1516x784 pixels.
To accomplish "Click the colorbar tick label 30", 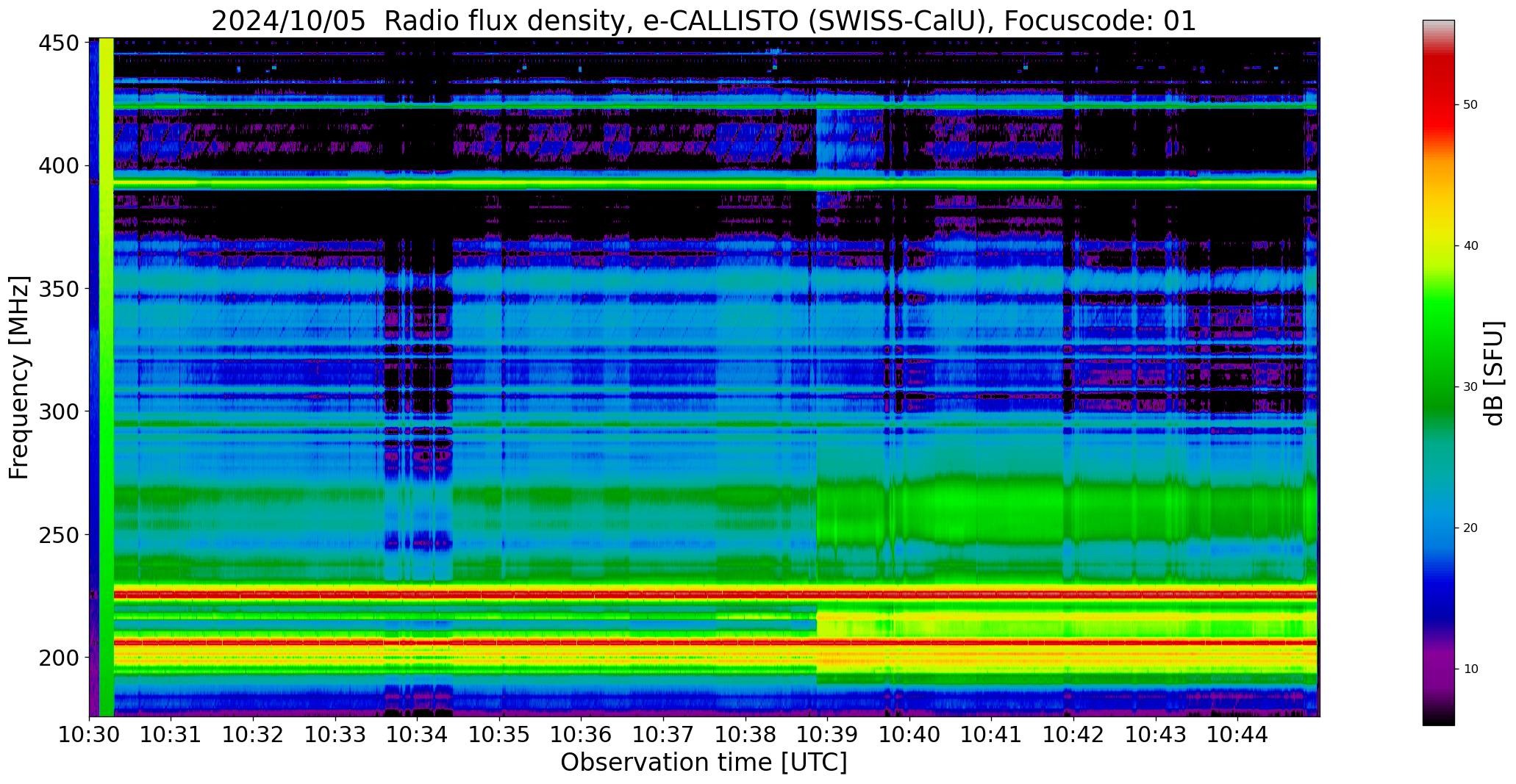I will (1470, 387).
